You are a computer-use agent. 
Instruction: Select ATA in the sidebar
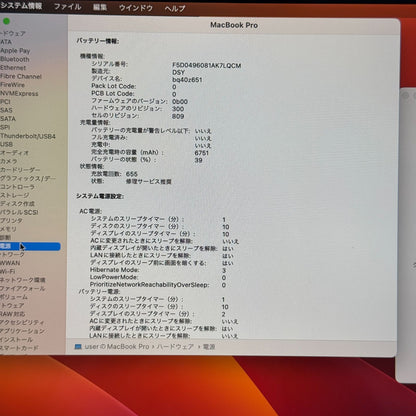[x=6, y=42]
